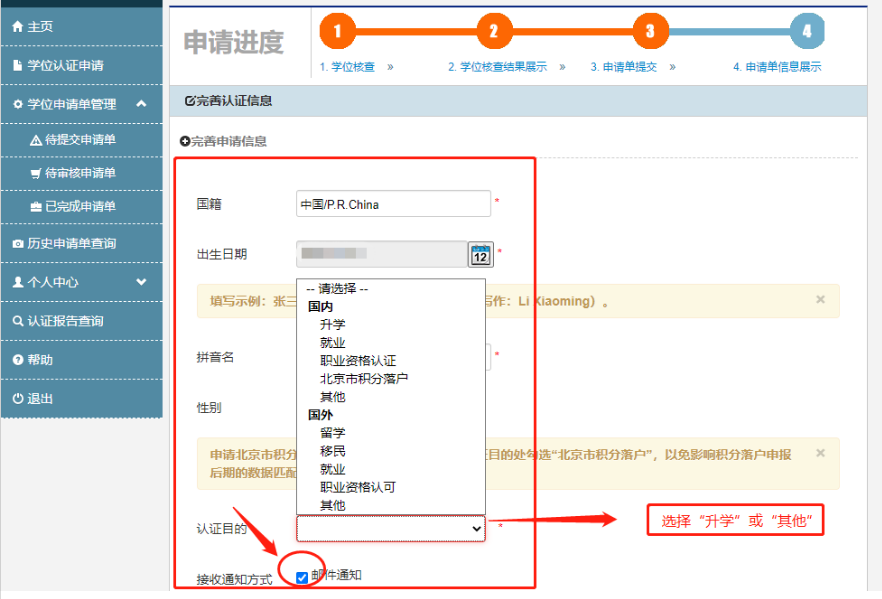Screen dimensions: 882x599
Task: Click the 学位认证申请 document icon
Action: [x=17, y=66]
